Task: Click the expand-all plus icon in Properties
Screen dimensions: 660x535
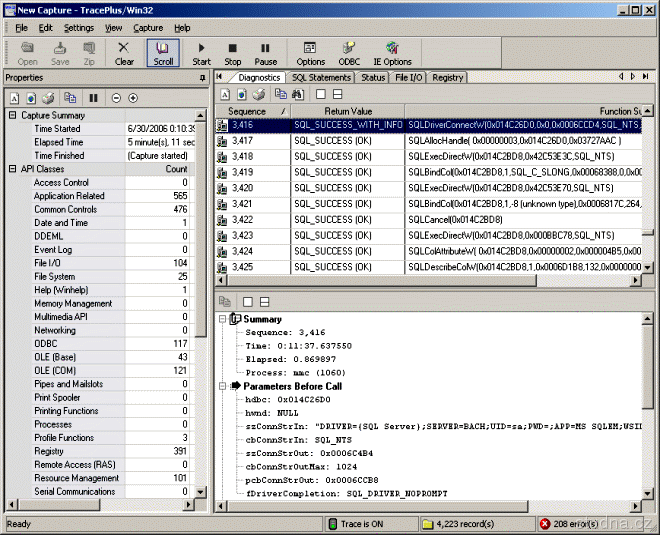Action: (x=133, y=98)
